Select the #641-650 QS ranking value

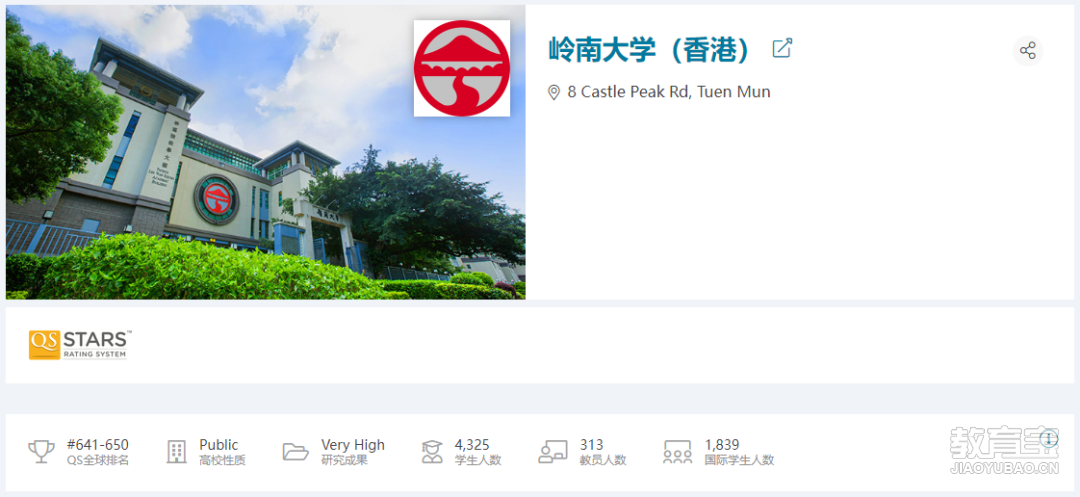[x=98, y=445]
